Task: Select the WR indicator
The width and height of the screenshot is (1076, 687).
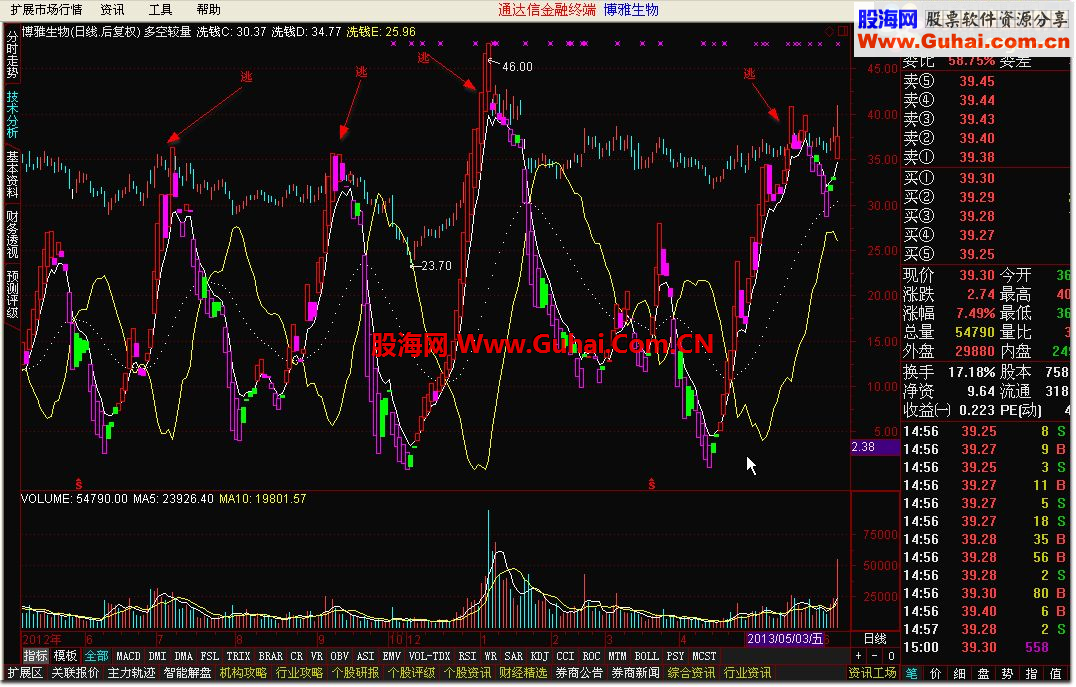Action: tap(491, 656)
